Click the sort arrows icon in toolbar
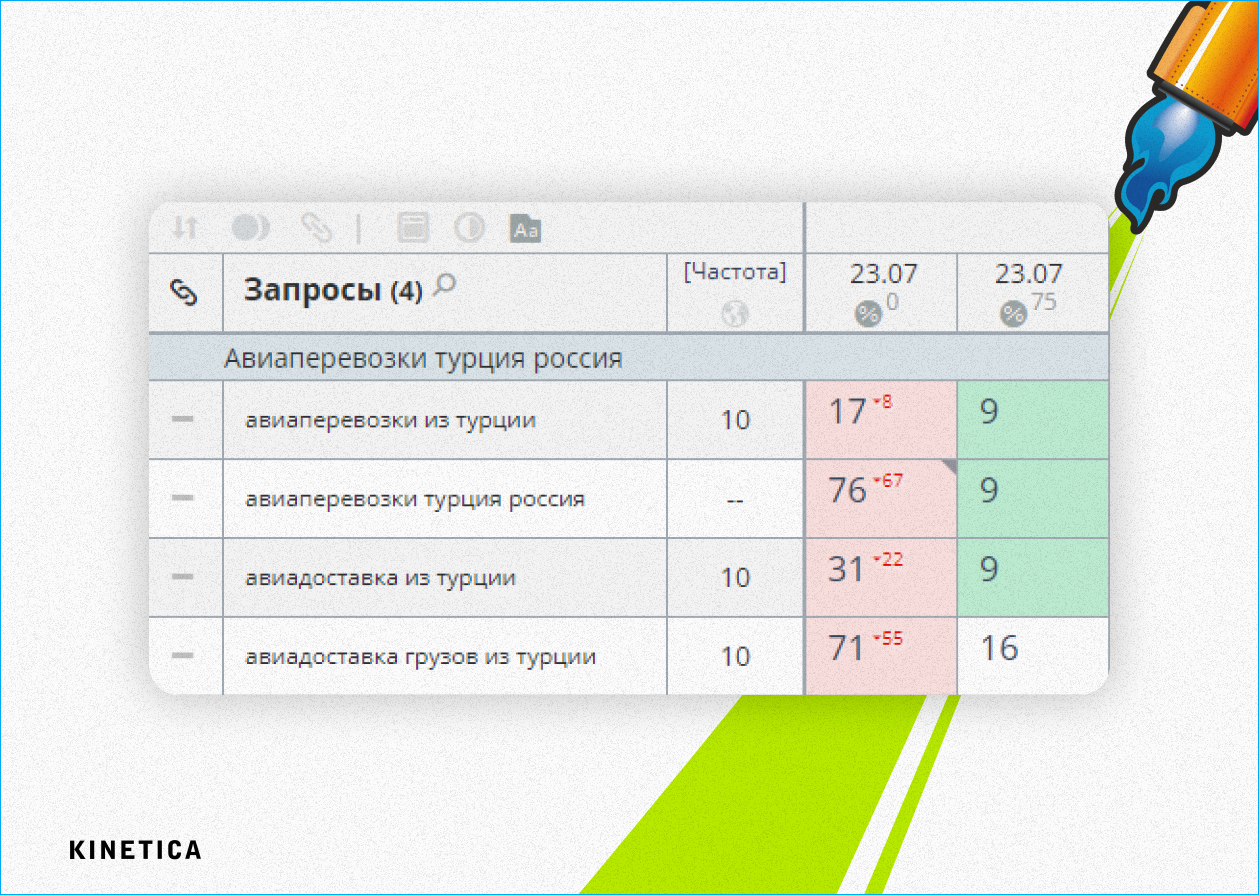 (x=185, y=228)
